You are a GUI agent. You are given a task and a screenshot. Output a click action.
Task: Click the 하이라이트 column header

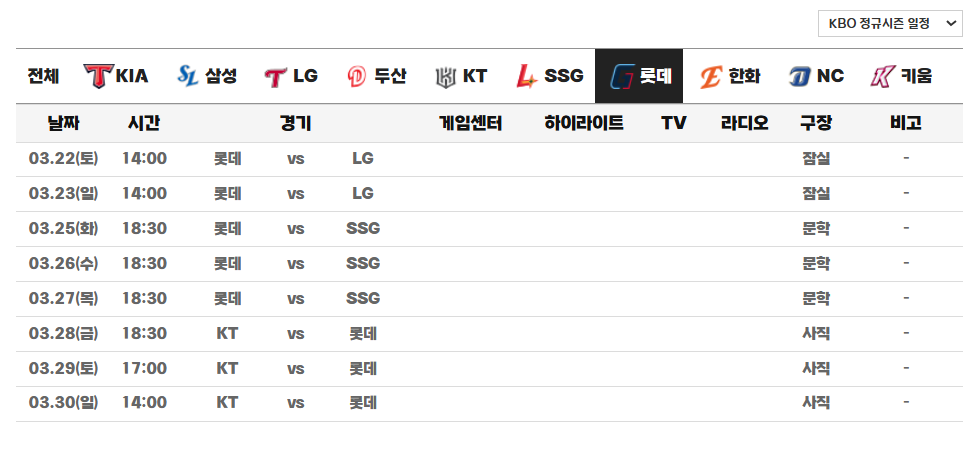(584, 123)
